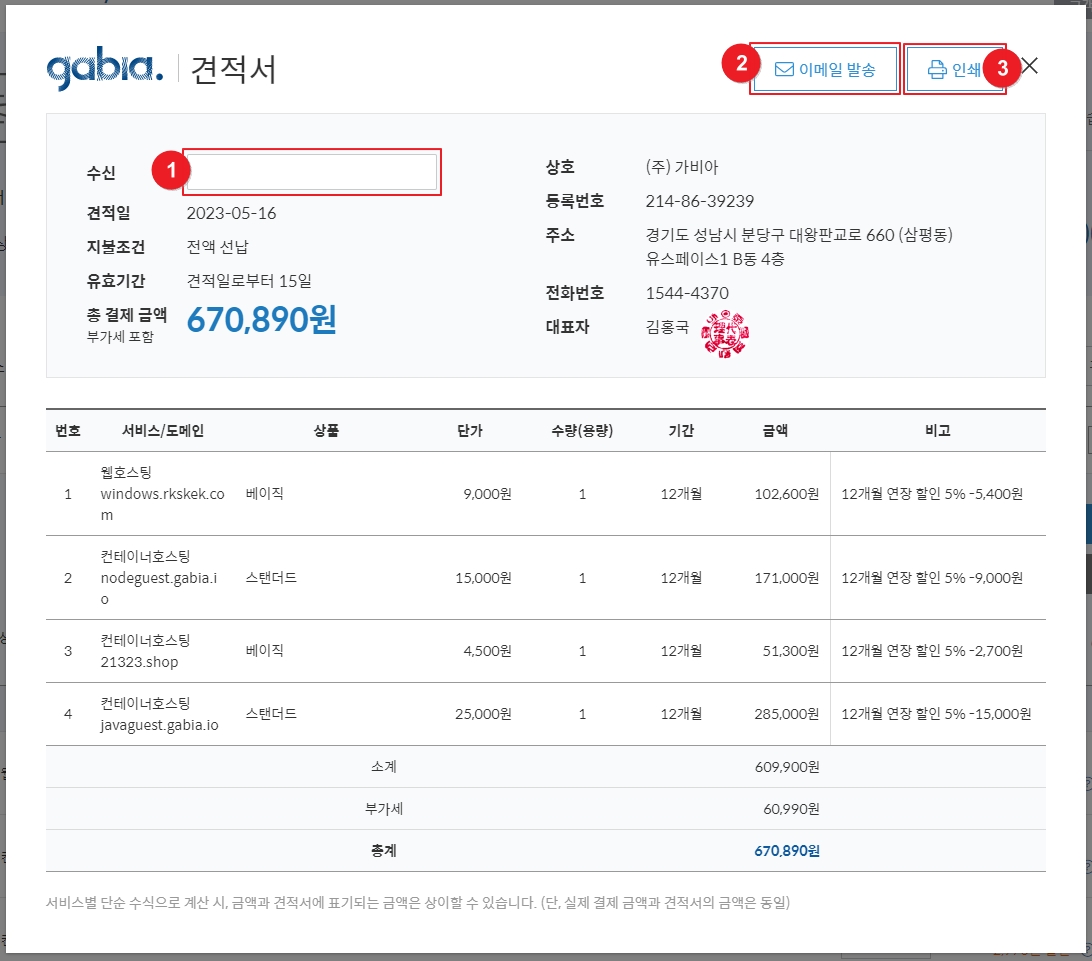Click the 전액 선납 payment condition text
Viewport: 1092px width, 961px height.
217,247
